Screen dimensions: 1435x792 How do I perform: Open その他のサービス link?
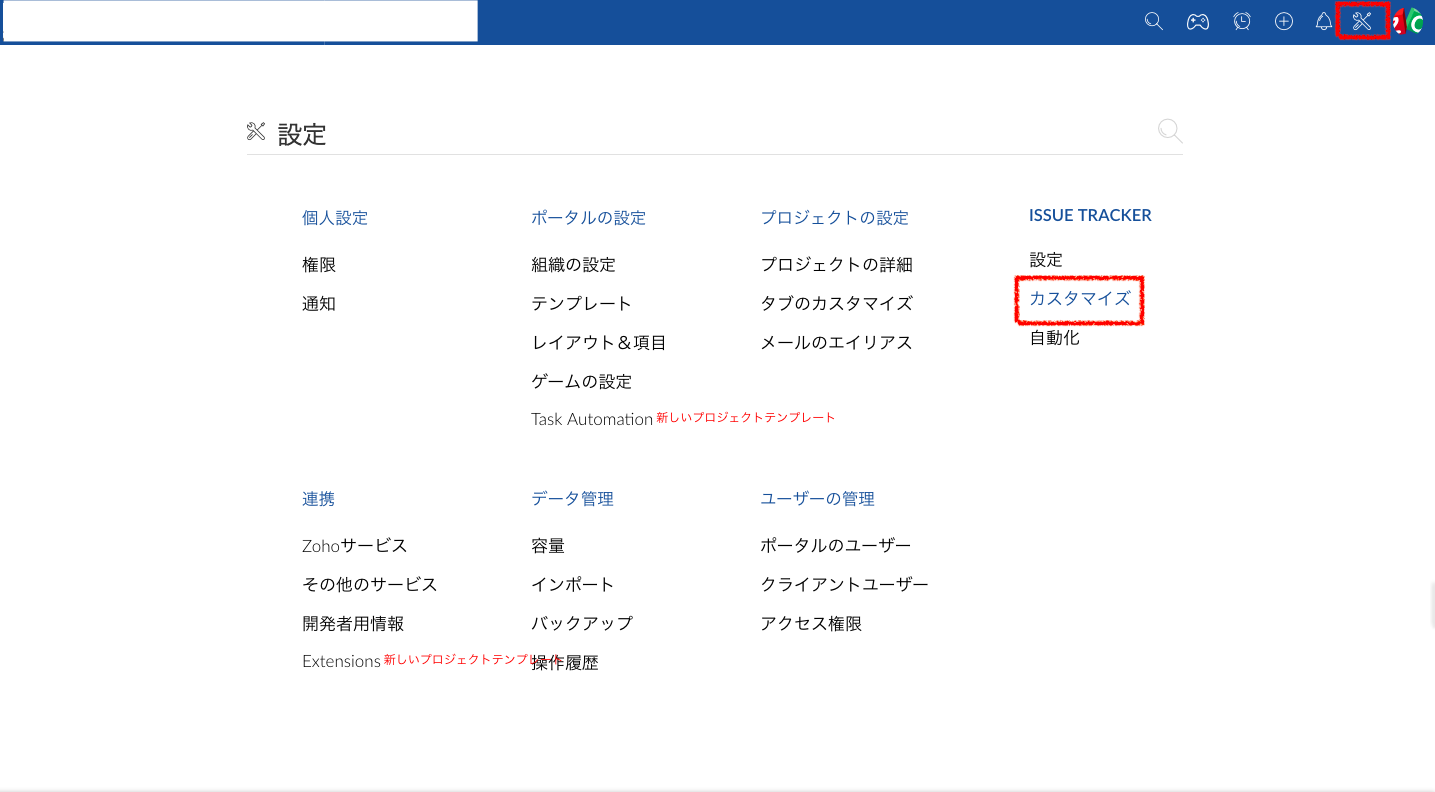[x=370, y=585]
